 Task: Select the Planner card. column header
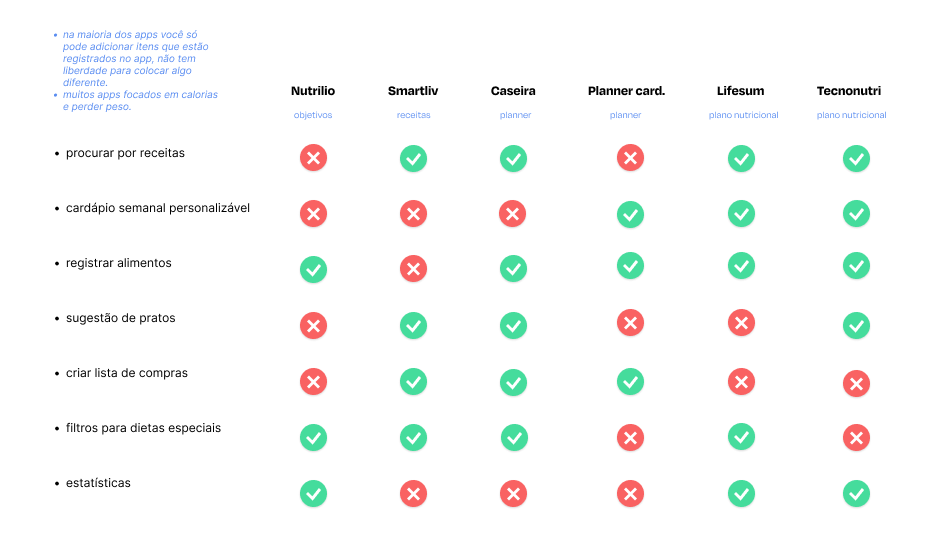click(x=626, y=91)
